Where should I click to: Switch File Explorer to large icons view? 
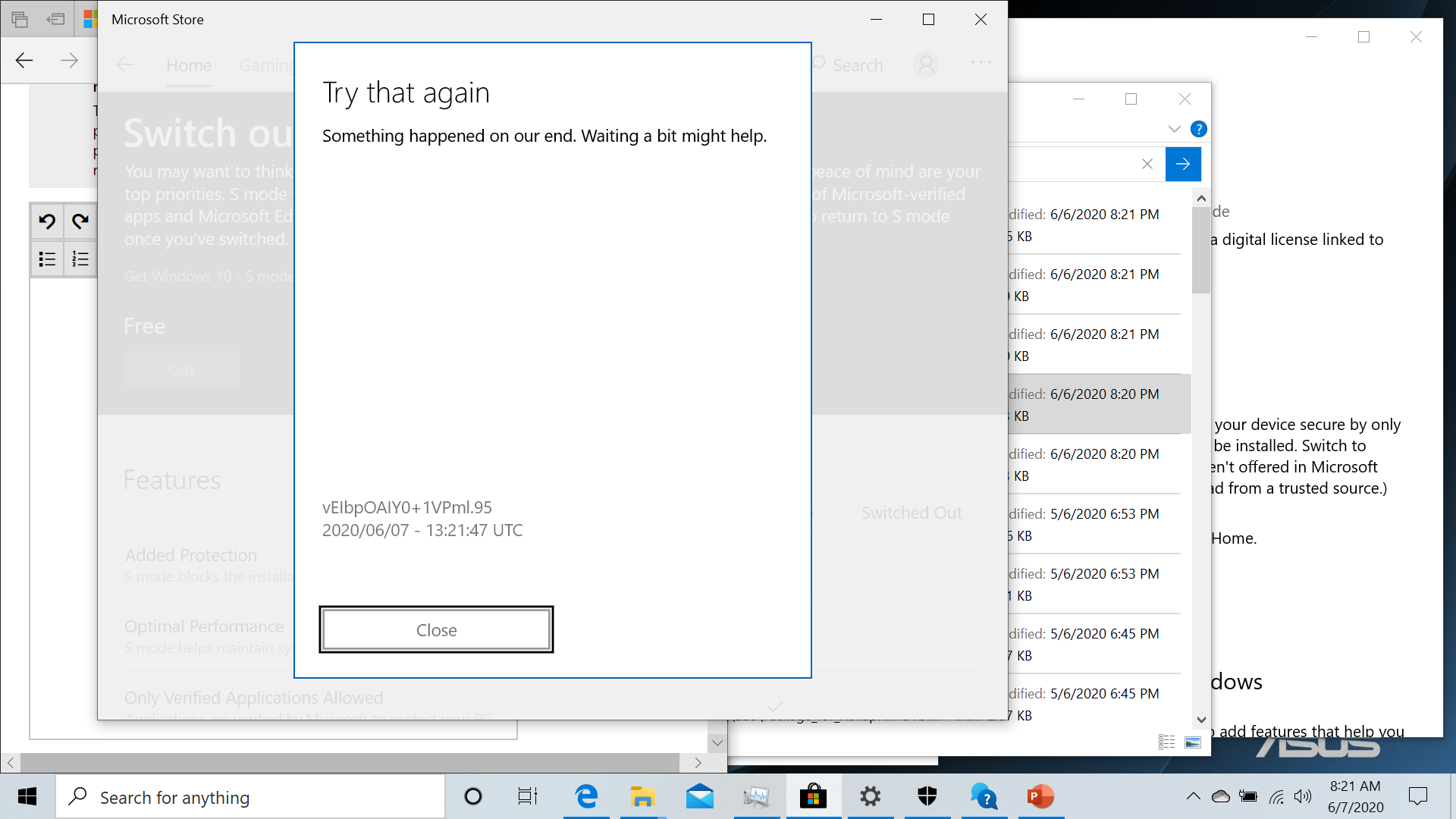1193,742
